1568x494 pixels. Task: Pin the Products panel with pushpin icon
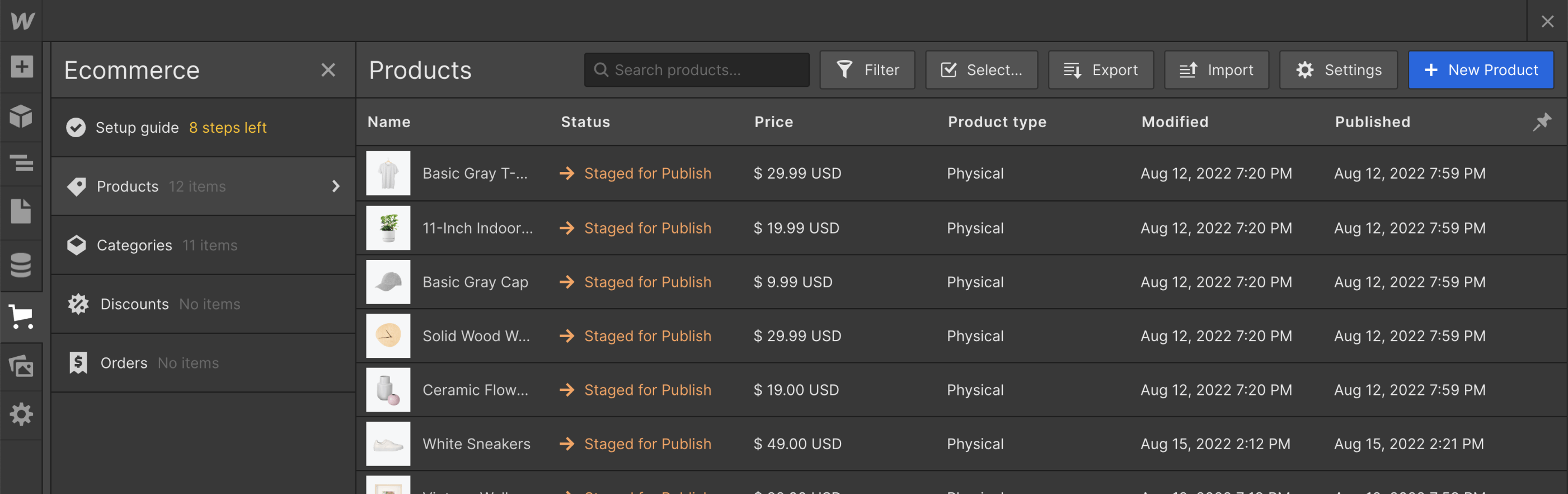(x=1542, y=121)
